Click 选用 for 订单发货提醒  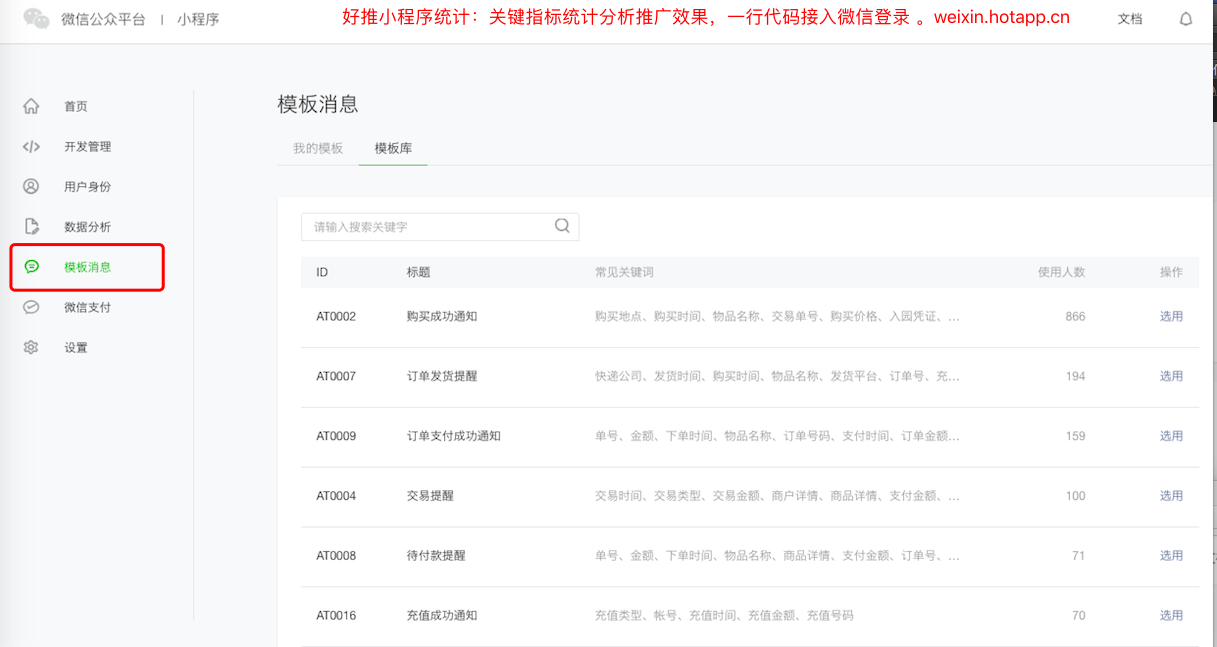pos(1171,376)
